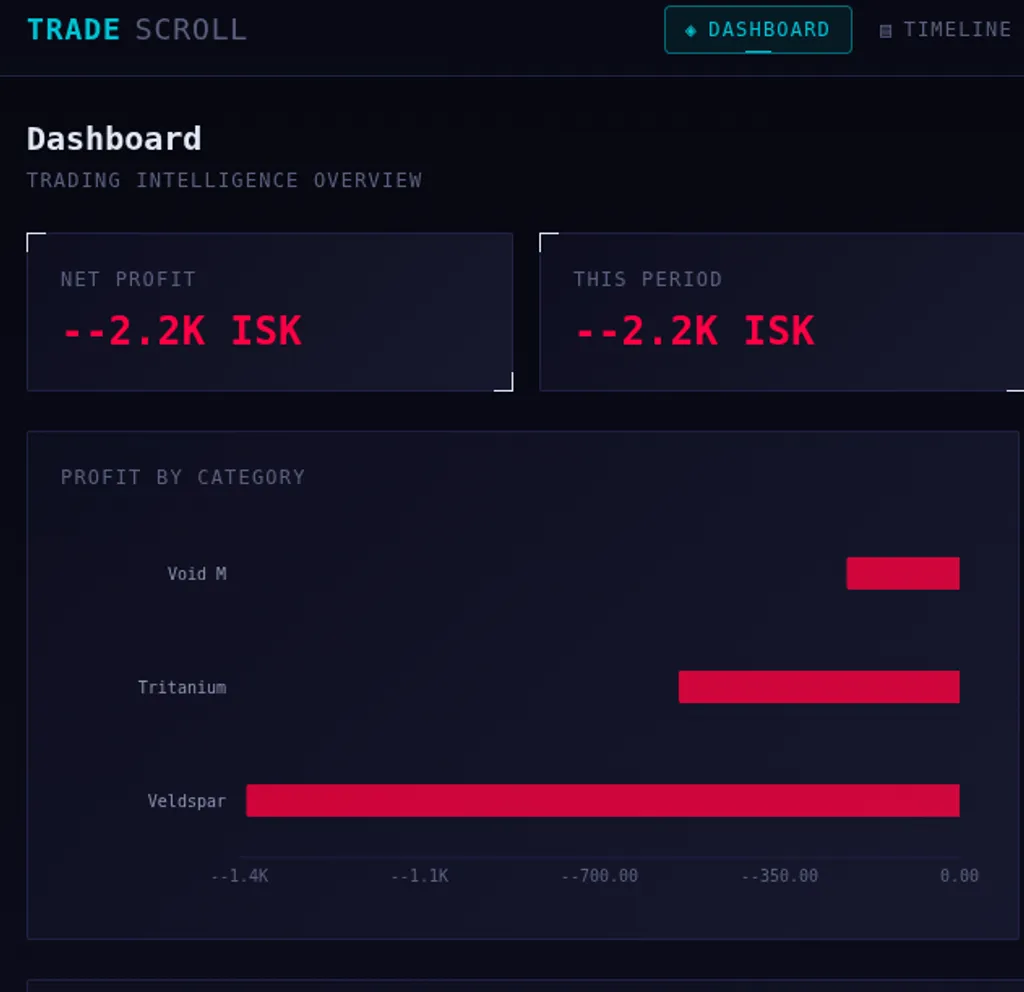Viewport: 1024px width, 992px height.
Task: Toggle the Veldspar category label
Action: pyautogui.click(x=186, y=800)
